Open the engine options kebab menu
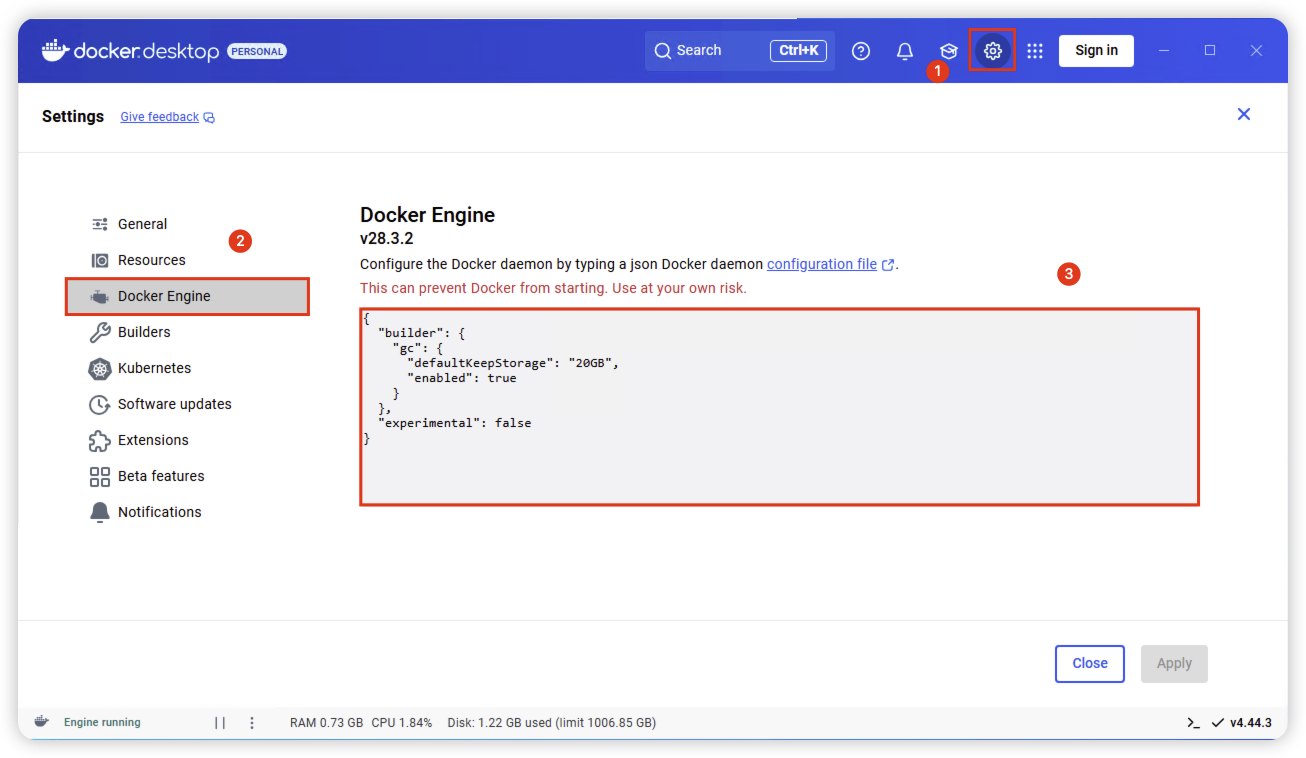 [252, 722]
